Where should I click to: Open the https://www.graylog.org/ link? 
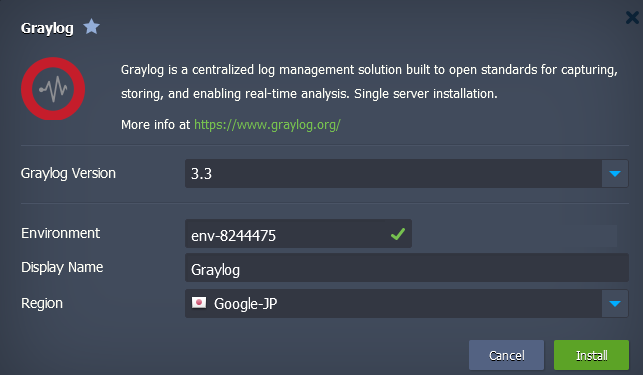tap(267, 124)
